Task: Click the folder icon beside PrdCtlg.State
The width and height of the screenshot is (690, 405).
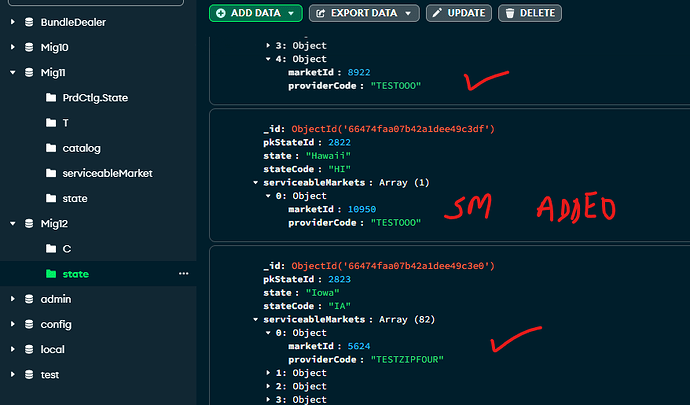Action: point(52,98)
